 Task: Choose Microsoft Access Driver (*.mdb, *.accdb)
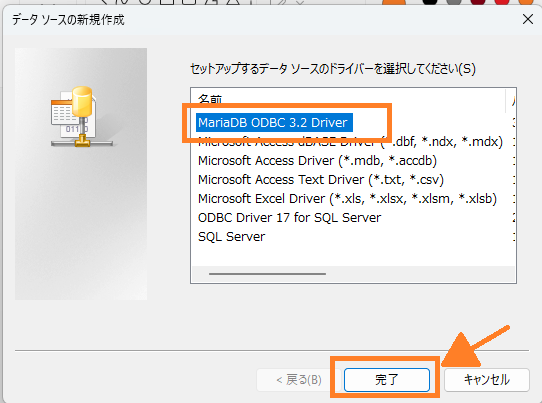click(317, 160)
